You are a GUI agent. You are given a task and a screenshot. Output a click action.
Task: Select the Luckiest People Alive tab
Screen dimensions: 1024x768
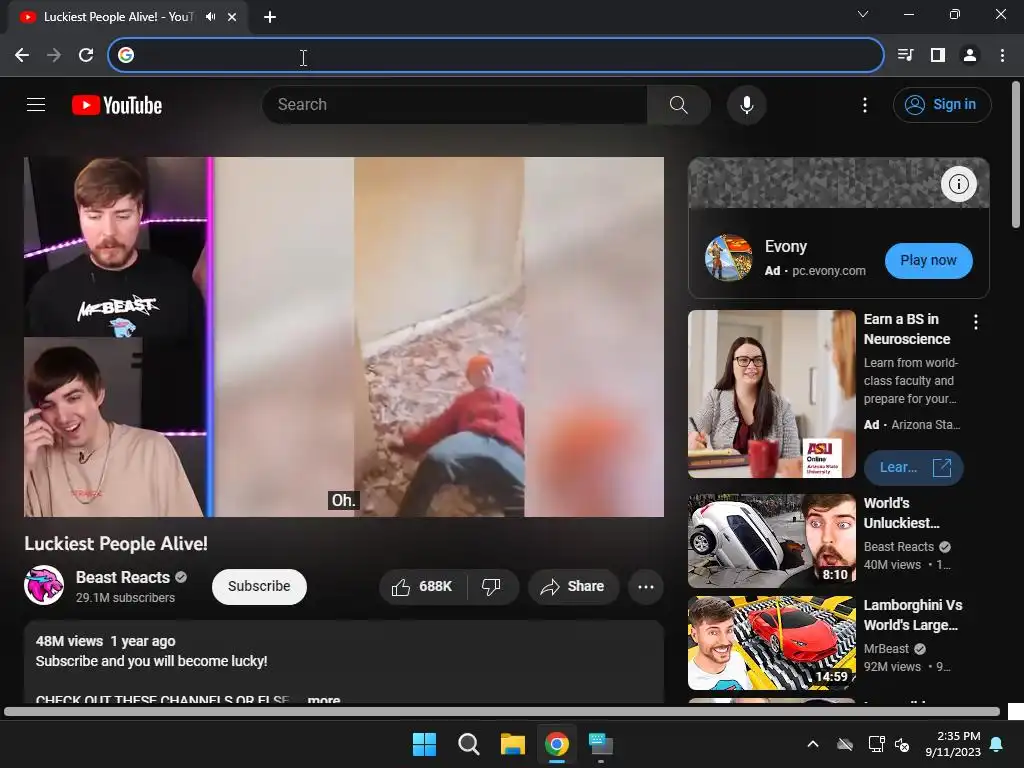point(118,17)
